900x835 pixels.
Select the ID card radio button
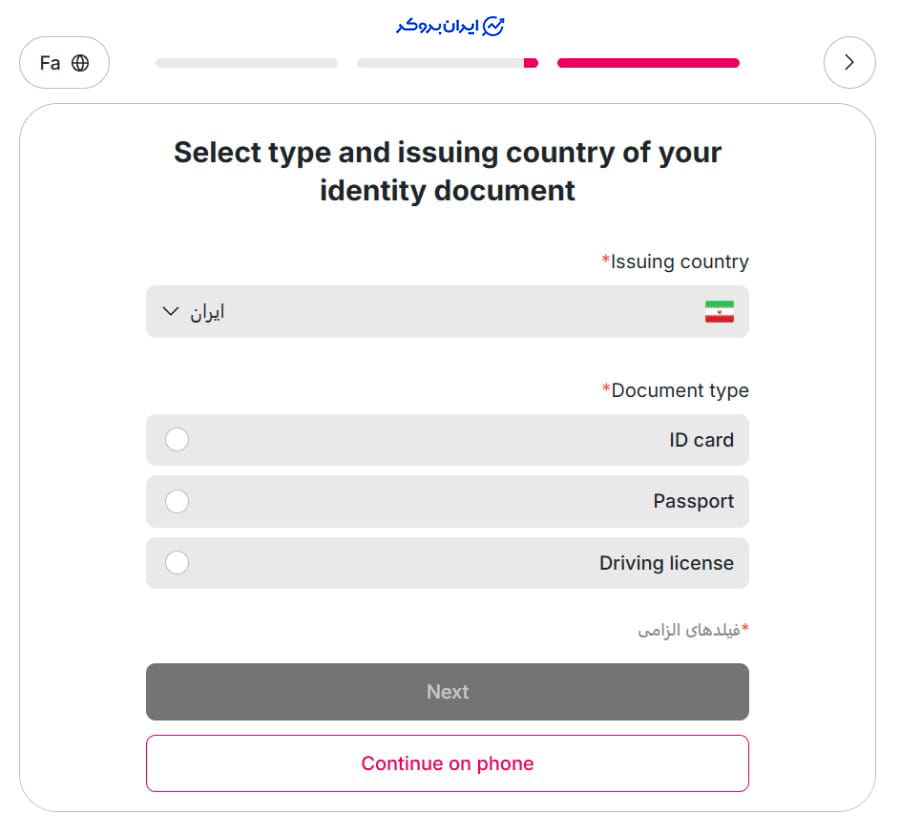coord(177,440)
